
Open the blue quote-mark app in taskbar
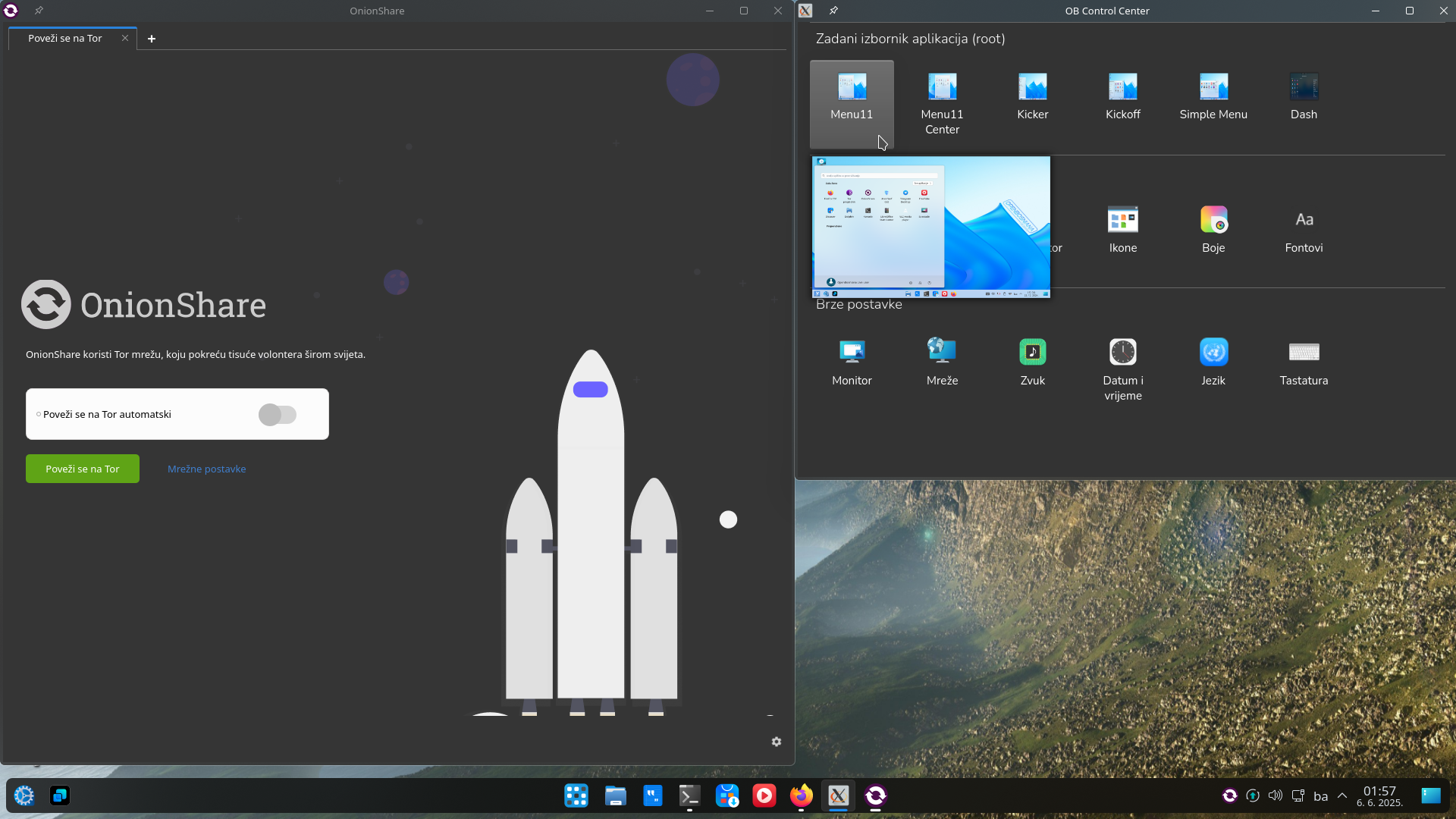coord(652,795)
